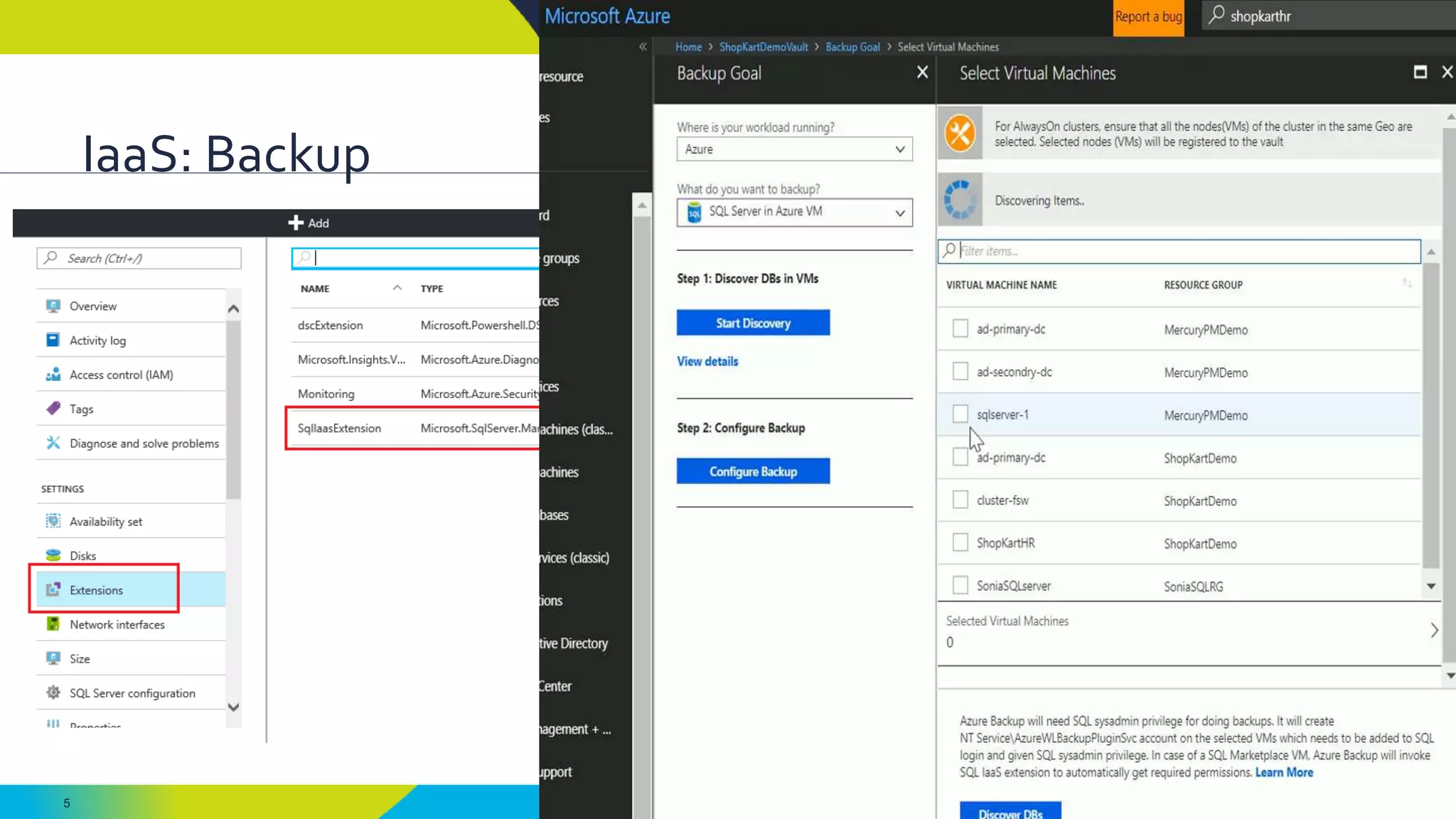Screen dimensions: 1456x819
Task: Maximize the Select Virtual Machines blade
Action: (1420, 72)
